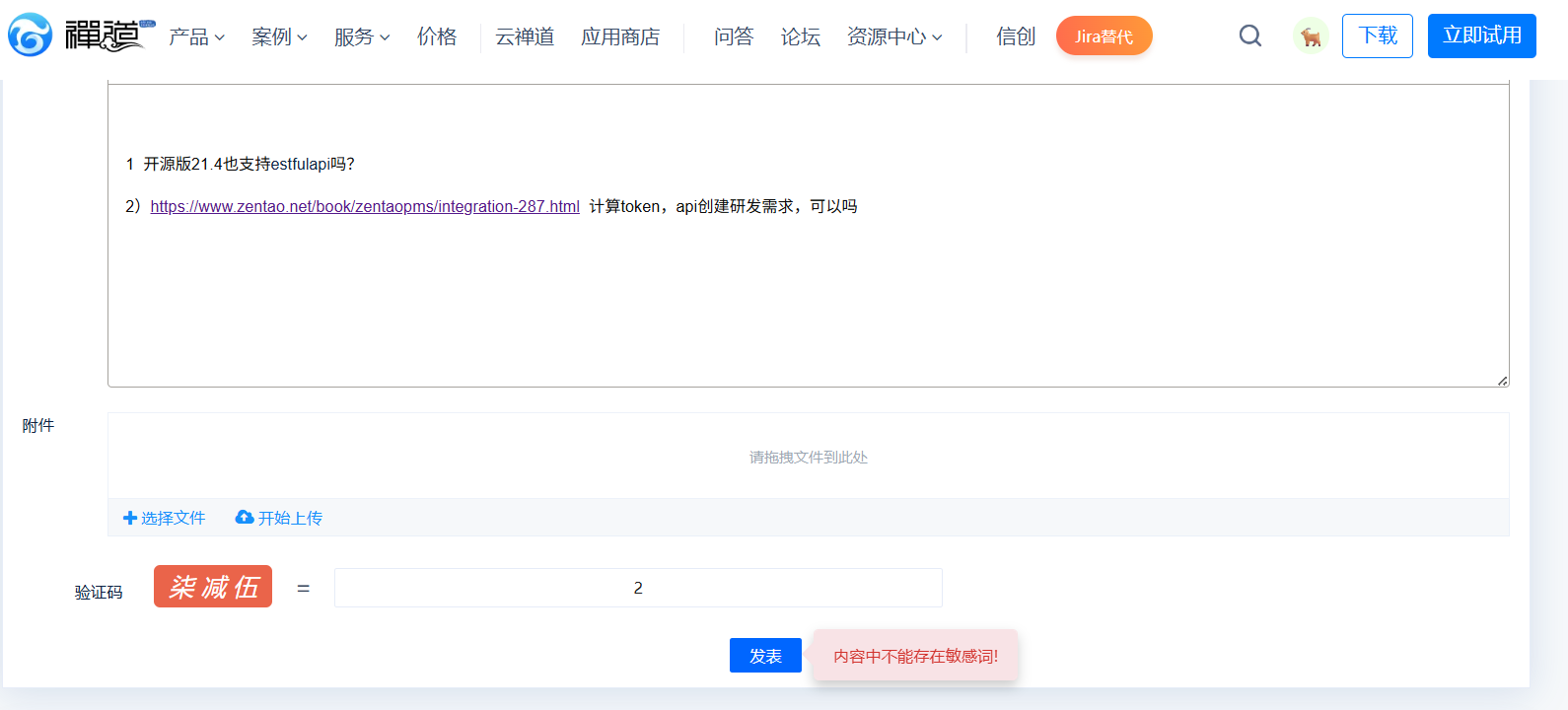The width and height of the screenshot is (1568, 710).
Task: Click the plus icon for 选择文件
Action: [130, 518]
